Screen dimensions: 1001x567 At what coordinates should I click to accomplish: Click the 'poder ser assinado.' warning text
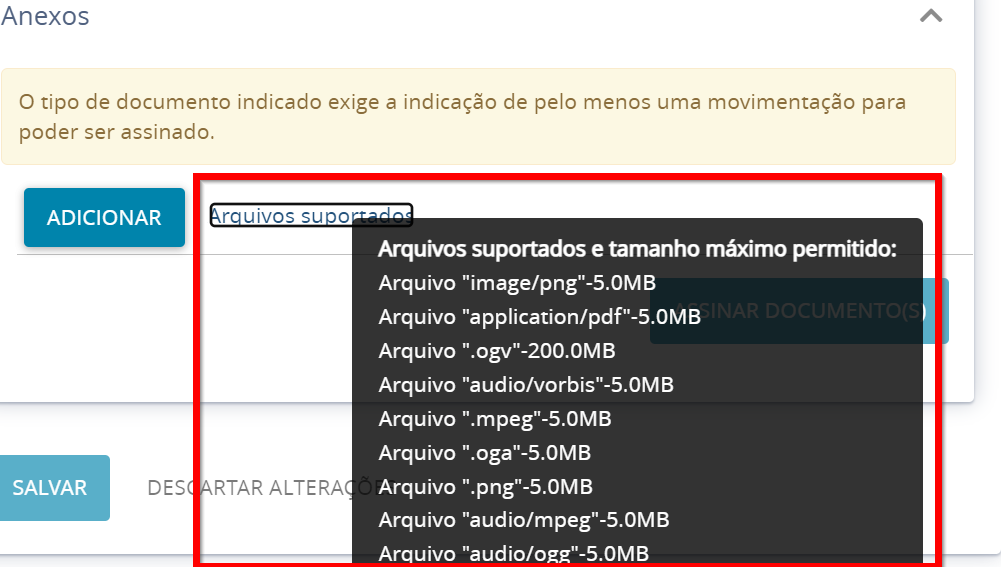117,131
